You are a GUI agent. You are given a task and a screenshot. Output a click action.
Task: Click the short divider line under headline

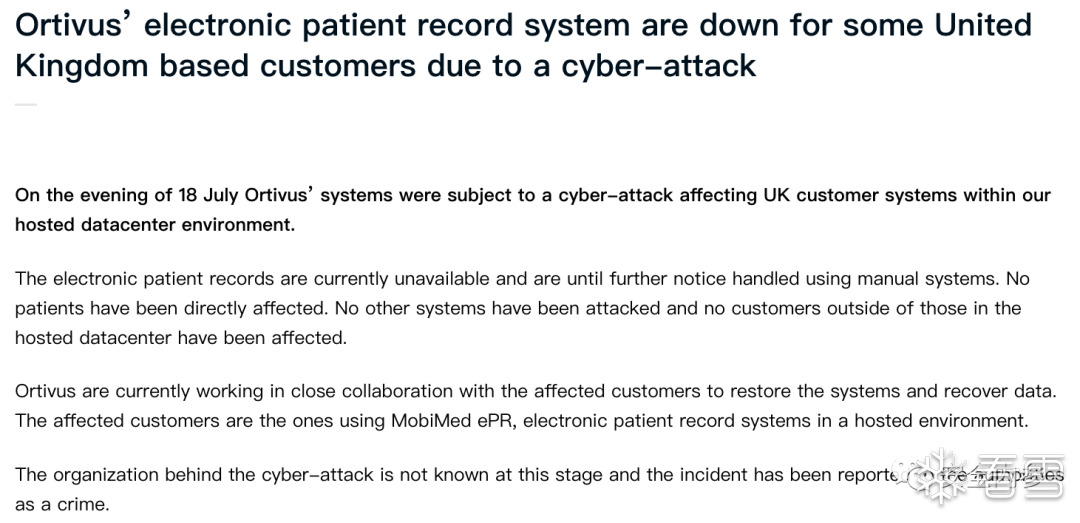pos(26,105)
